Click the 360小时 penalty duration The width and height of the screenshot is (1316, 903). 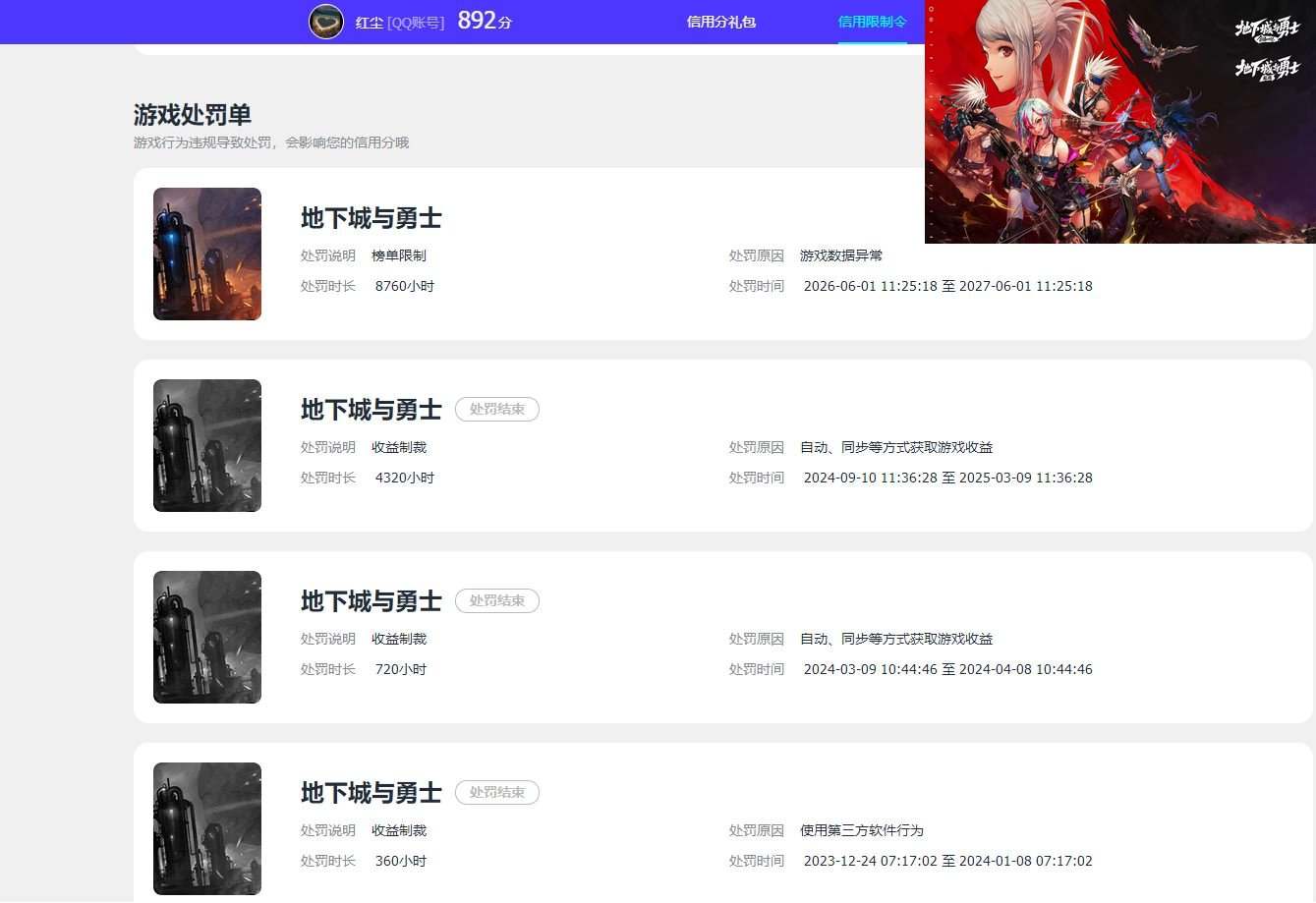click(x=401, y=861)
